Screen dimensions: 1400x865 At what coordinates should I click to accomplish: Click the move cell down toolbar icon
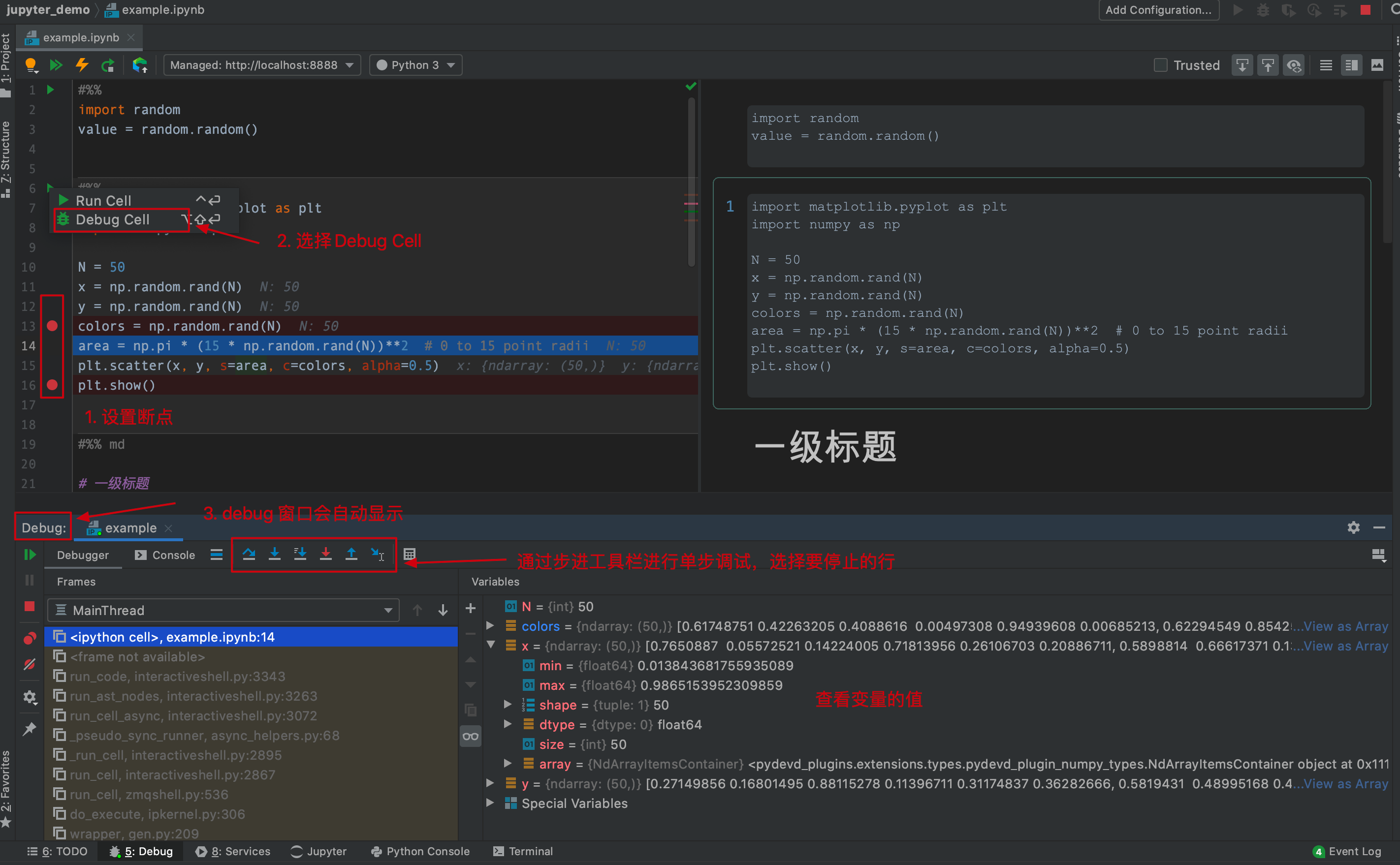1242,65
